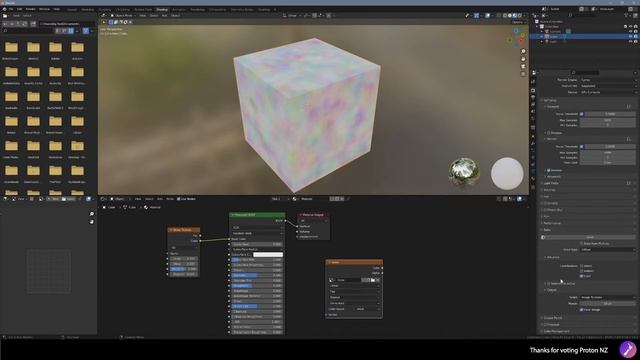Open image file from Image Texture node
The image size is (640, 360).
coord(373,280)
